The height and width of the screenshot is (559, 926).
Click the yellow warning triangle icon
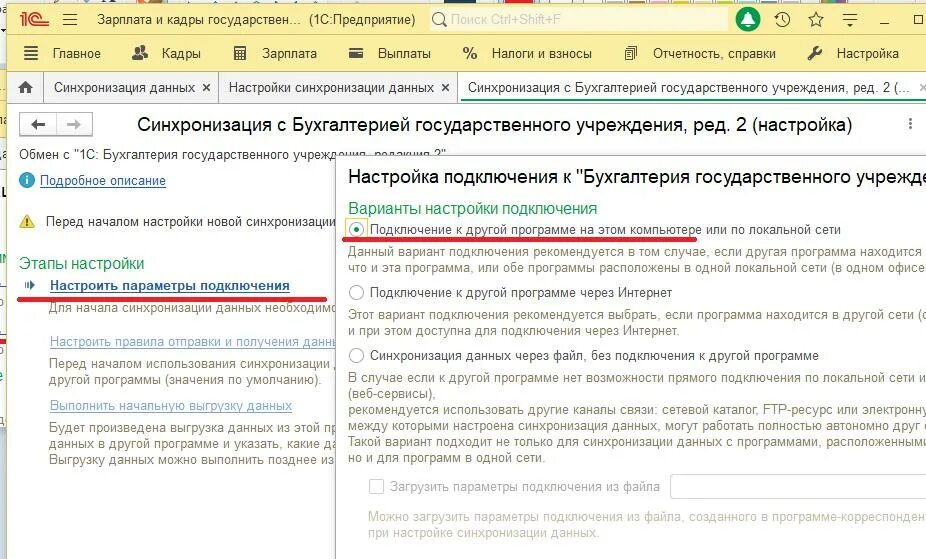coord(27,222)
